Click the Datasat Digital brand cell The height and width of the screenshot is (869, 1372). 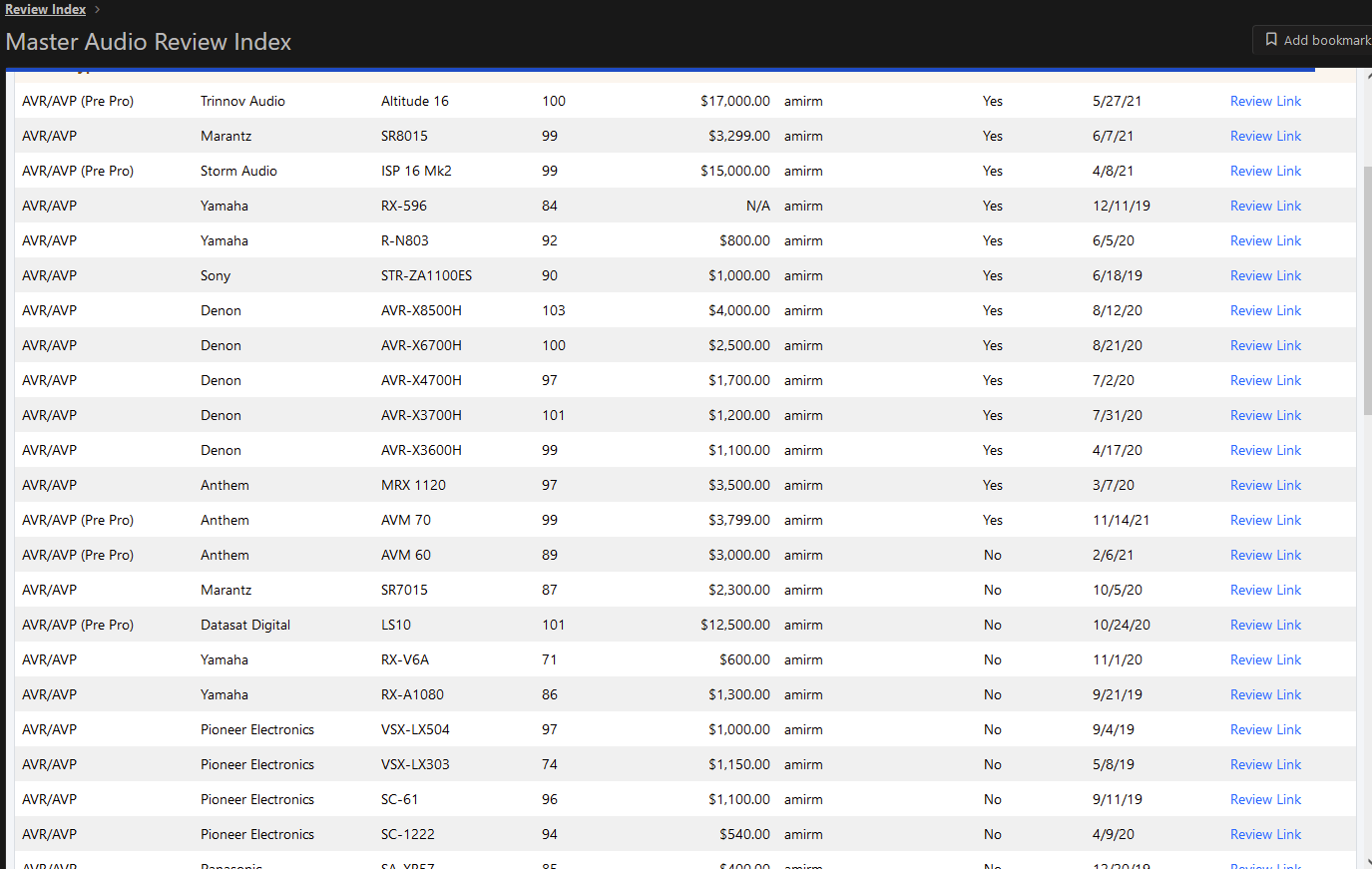tap(245, 625)
